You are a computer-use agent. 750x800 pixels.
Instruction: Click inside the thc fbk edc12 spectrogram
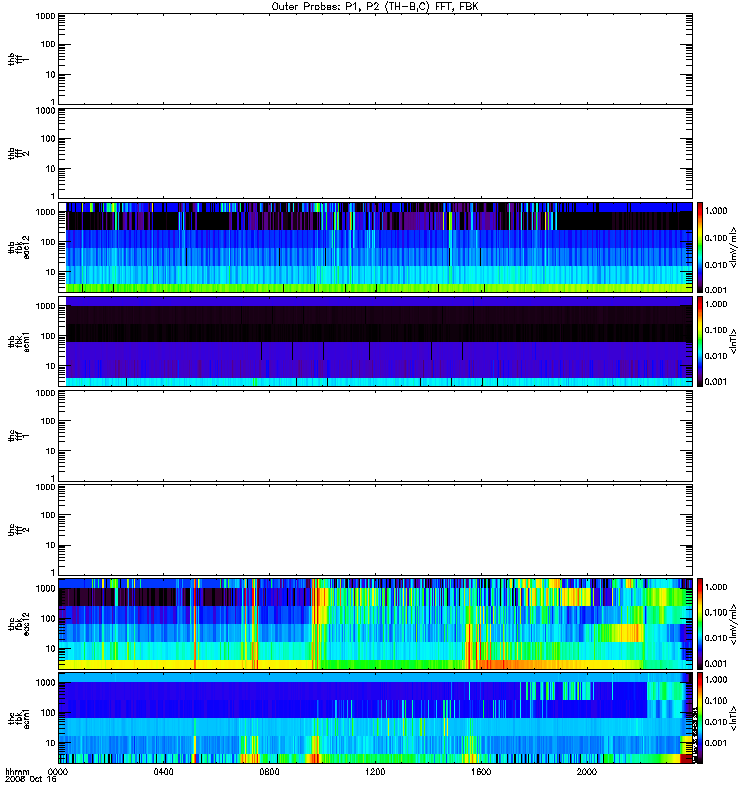376,623
